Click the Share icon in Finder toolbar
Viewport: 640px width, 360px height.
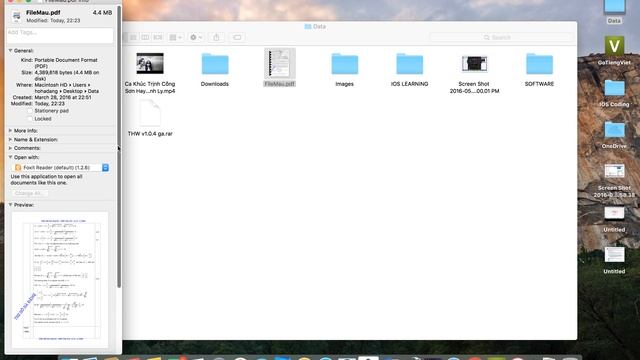(216, 37)
